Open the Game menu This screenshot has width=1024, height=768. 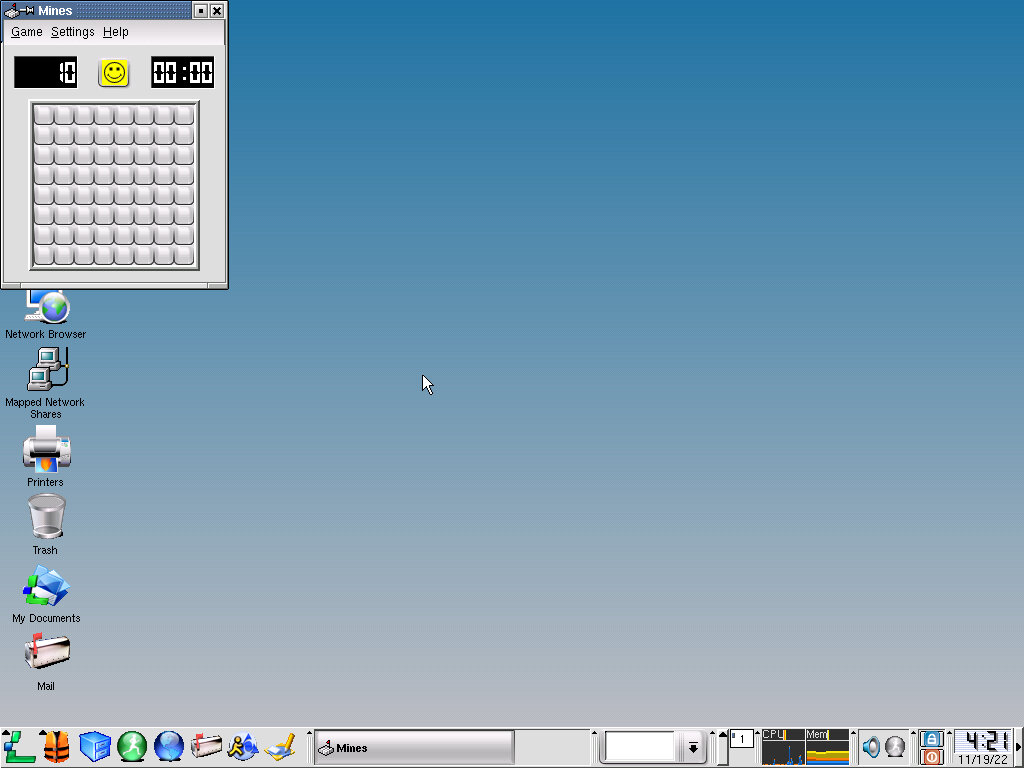26,32
